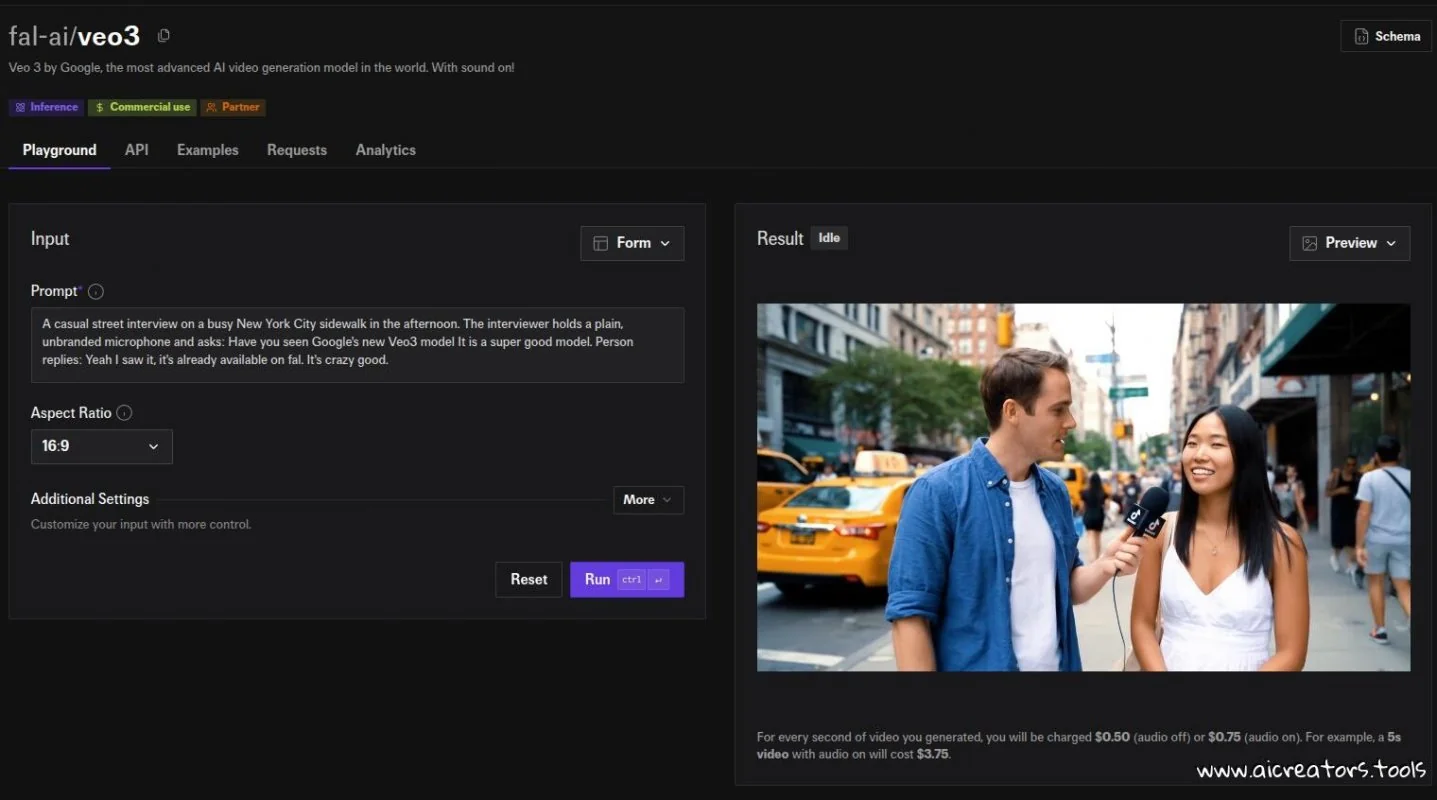Image resolution: width=1437 pixels, height=800 pixels.
Task: Click the Run button
Action: pos(627,579)
